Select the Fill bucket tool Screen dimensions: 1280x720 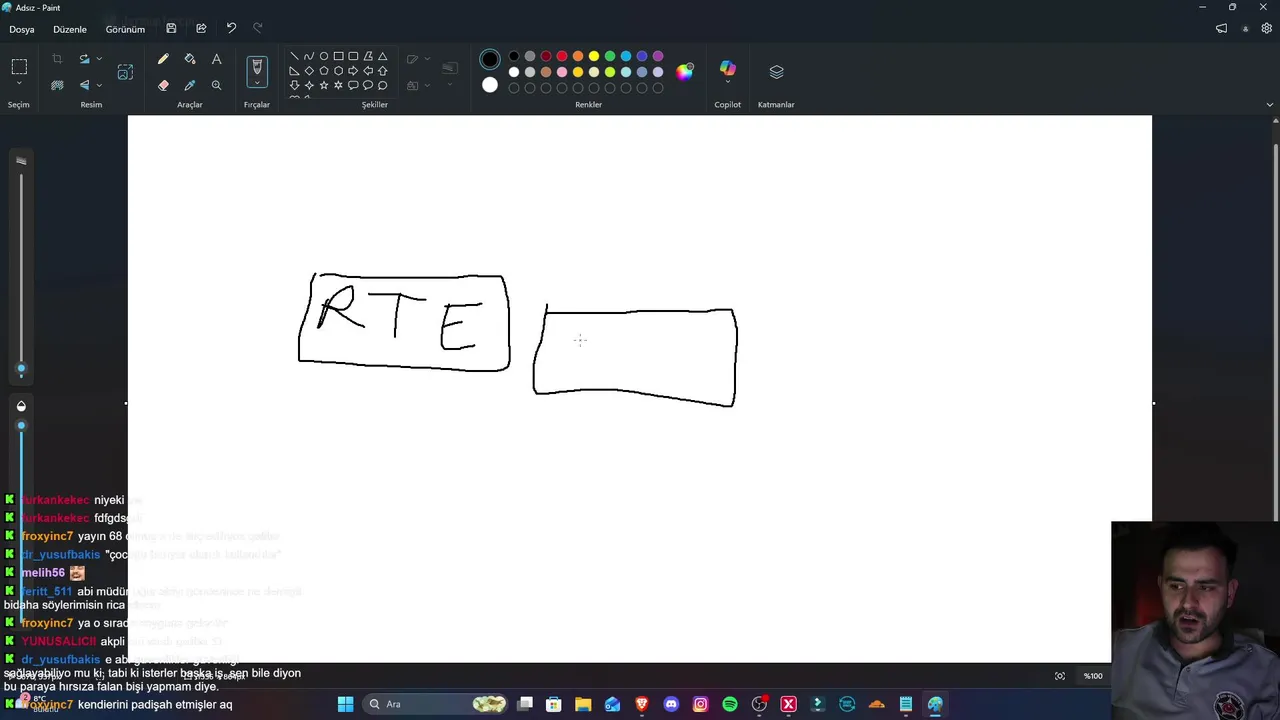point(190,59)
